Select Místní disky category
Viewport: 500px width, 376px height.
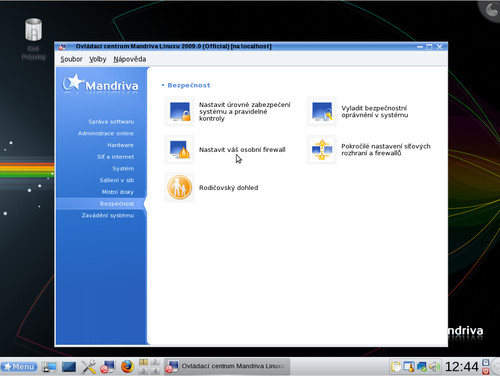[x=118, y=192]
